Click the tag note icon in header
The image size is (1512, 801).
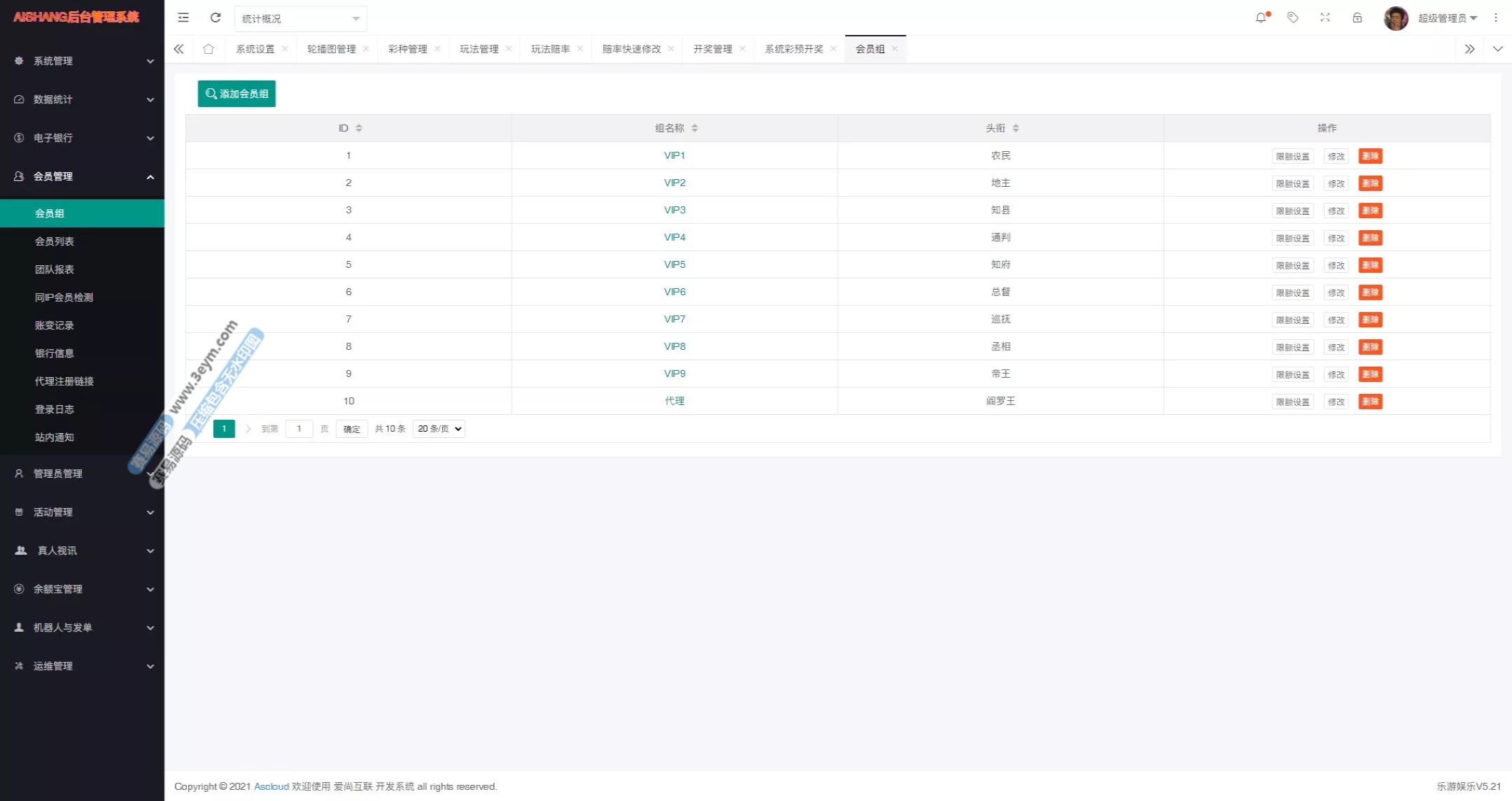click(x=1293, y=18)
